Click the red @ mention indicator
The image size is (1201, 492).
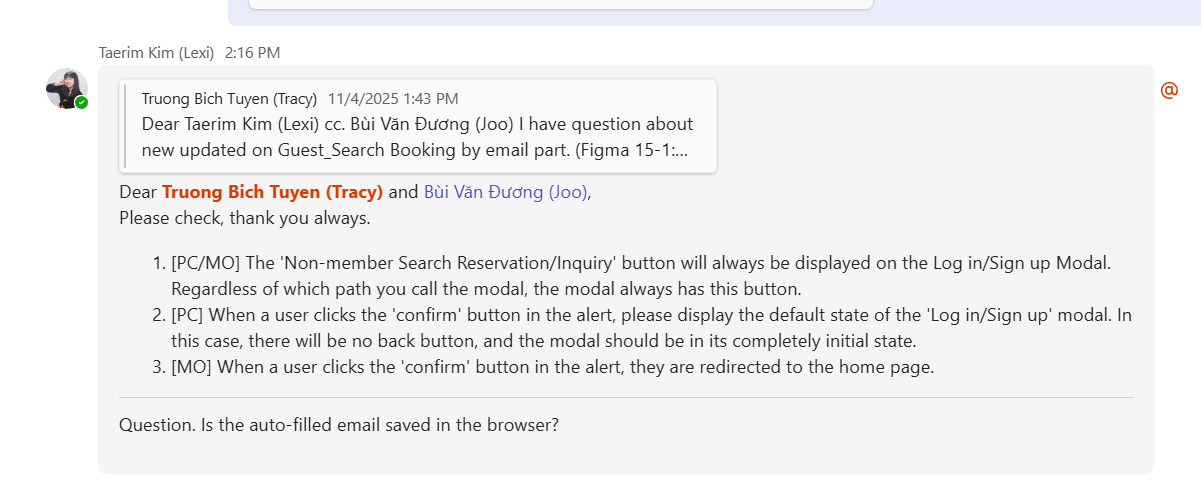1168,90
